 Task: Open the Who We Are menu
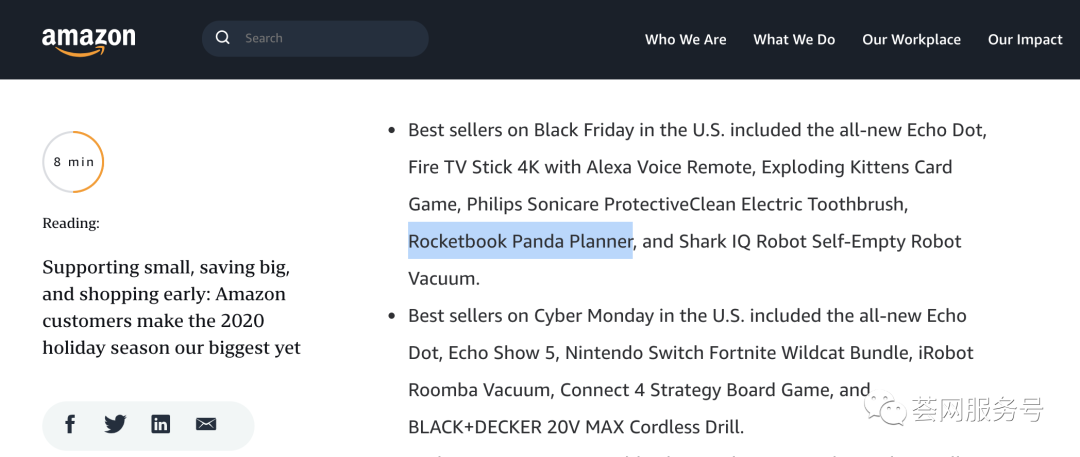click(685, 40)
